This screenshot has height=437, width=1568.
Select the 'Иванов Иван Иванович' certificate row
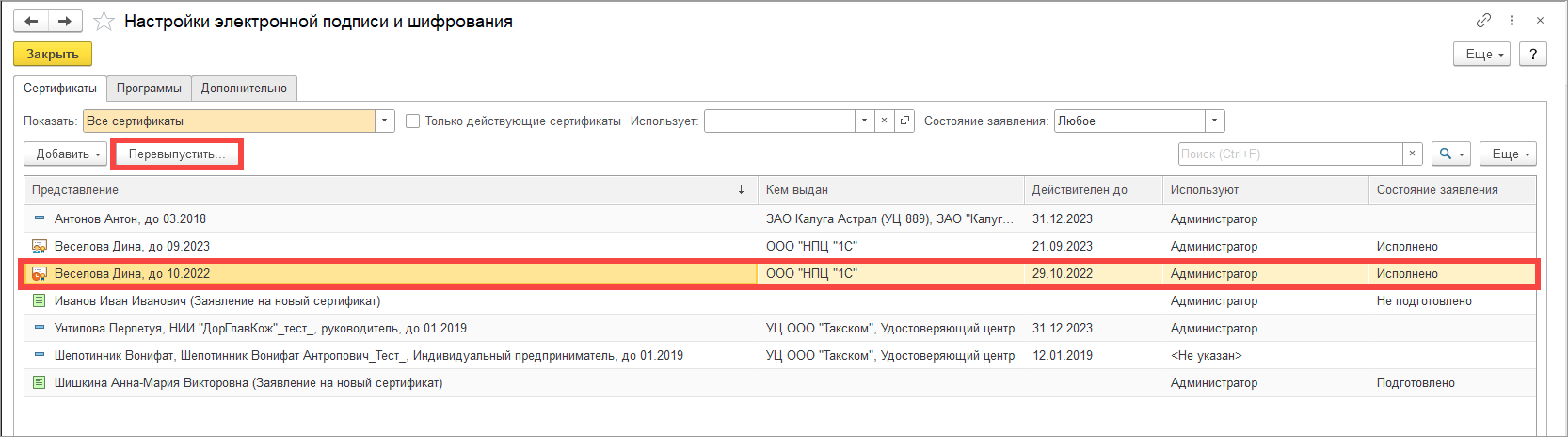[x=217, y=300]
